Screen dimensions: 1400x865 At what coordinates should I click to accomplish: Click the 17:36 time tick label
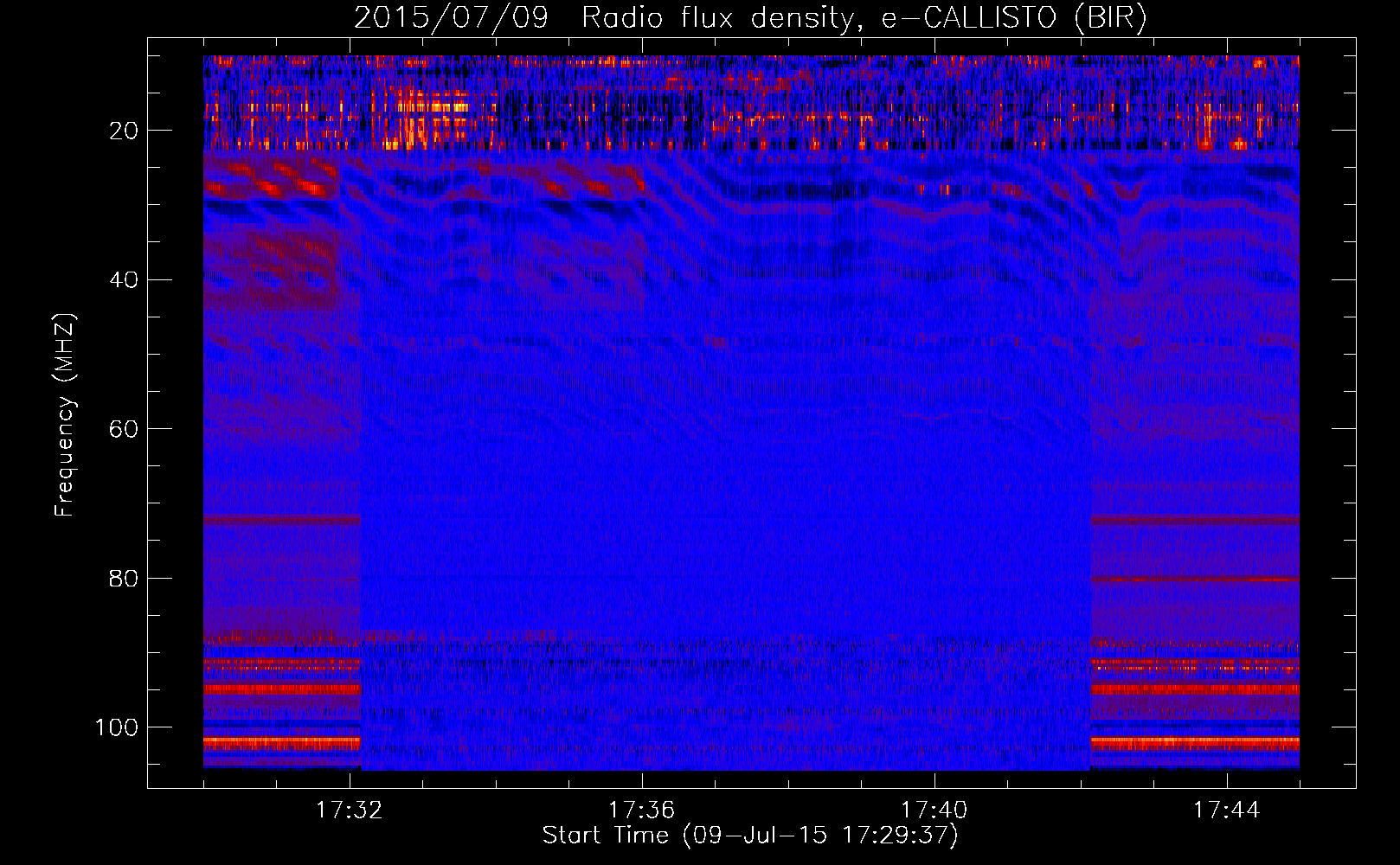641,811
